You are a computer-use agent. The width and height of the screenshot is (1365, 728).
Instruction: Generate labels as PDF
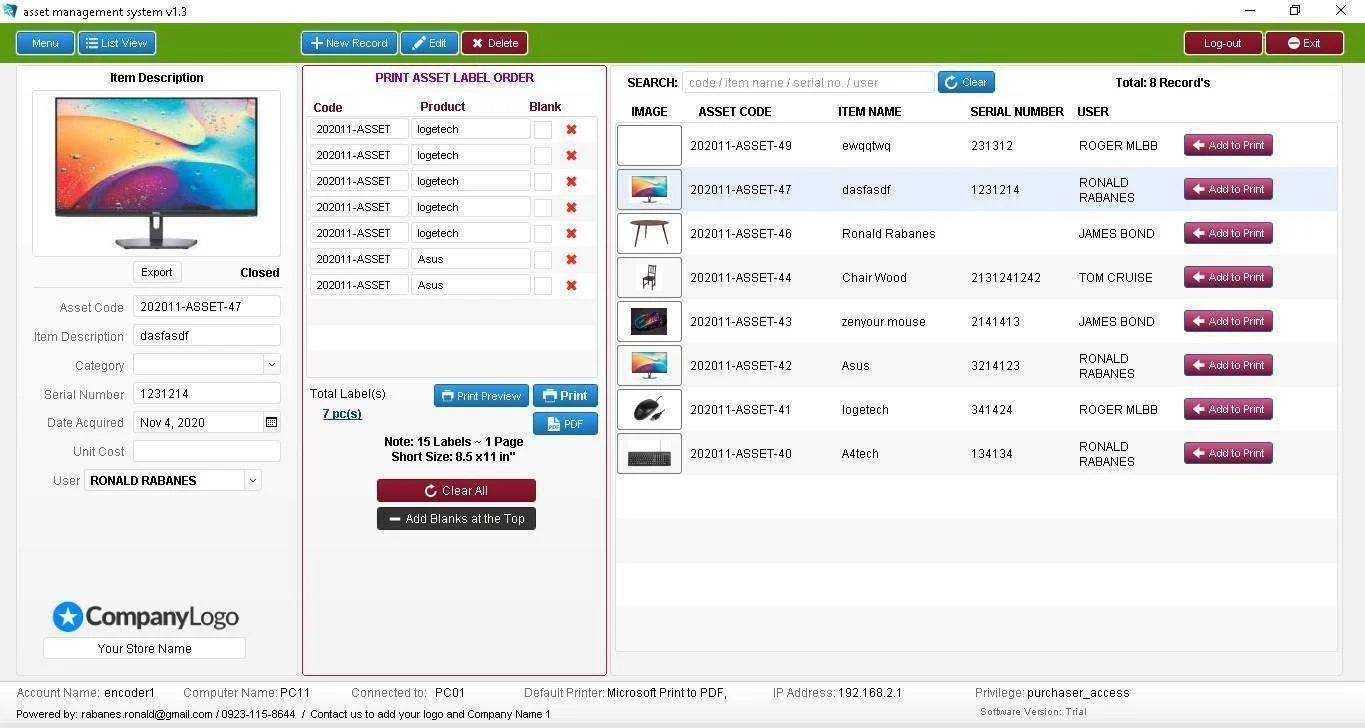click(565, 424)
